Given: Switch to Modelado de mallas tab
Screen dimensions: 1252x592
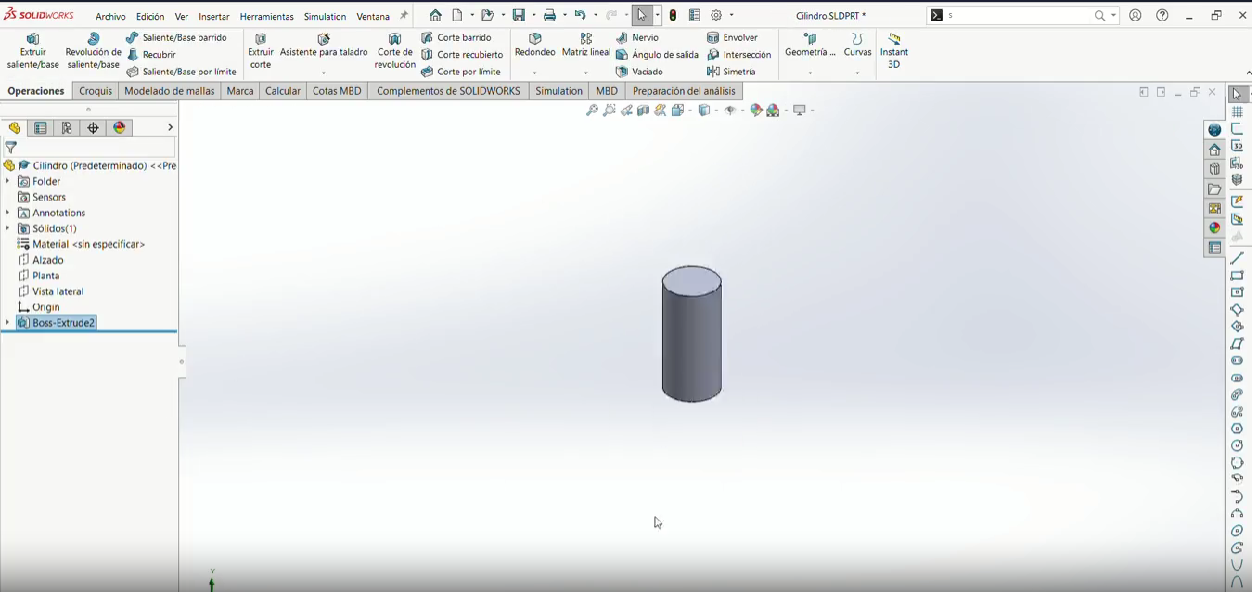Looking at the screenshot, I should pos(169,91).
